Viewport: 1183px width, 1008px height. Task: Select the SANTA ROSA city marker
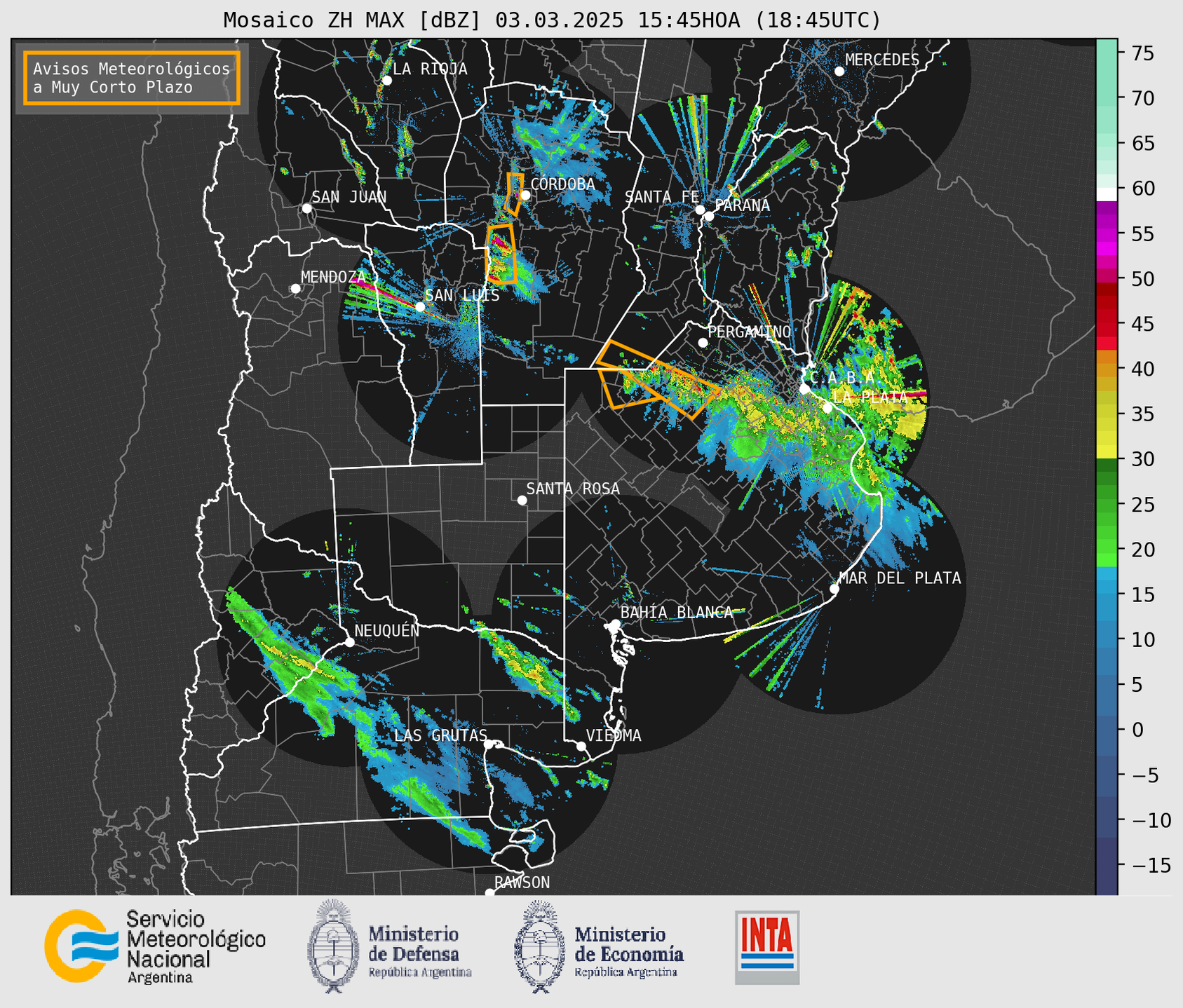pos(522,500)
